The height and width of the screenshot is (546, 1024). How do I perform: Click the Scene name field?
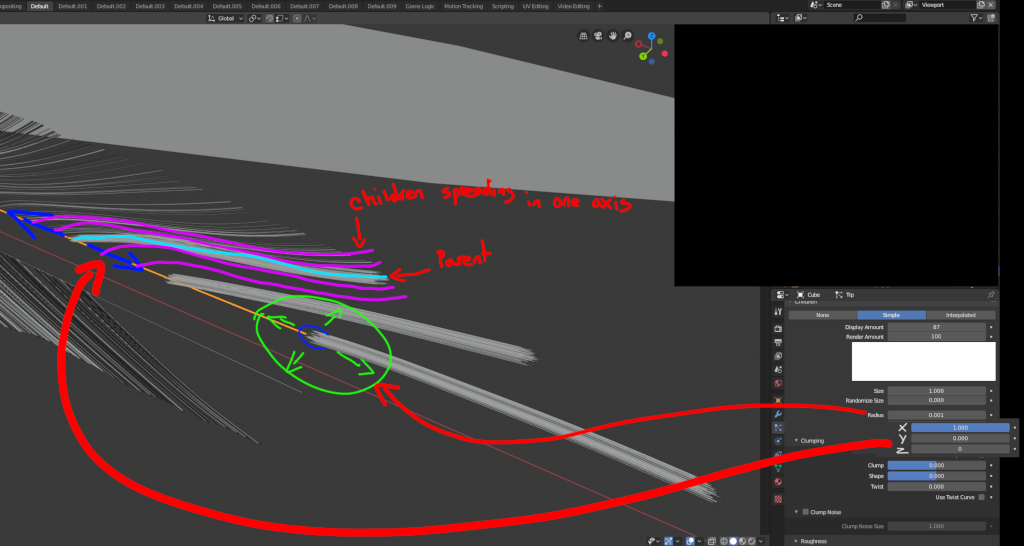coord(852,5)
